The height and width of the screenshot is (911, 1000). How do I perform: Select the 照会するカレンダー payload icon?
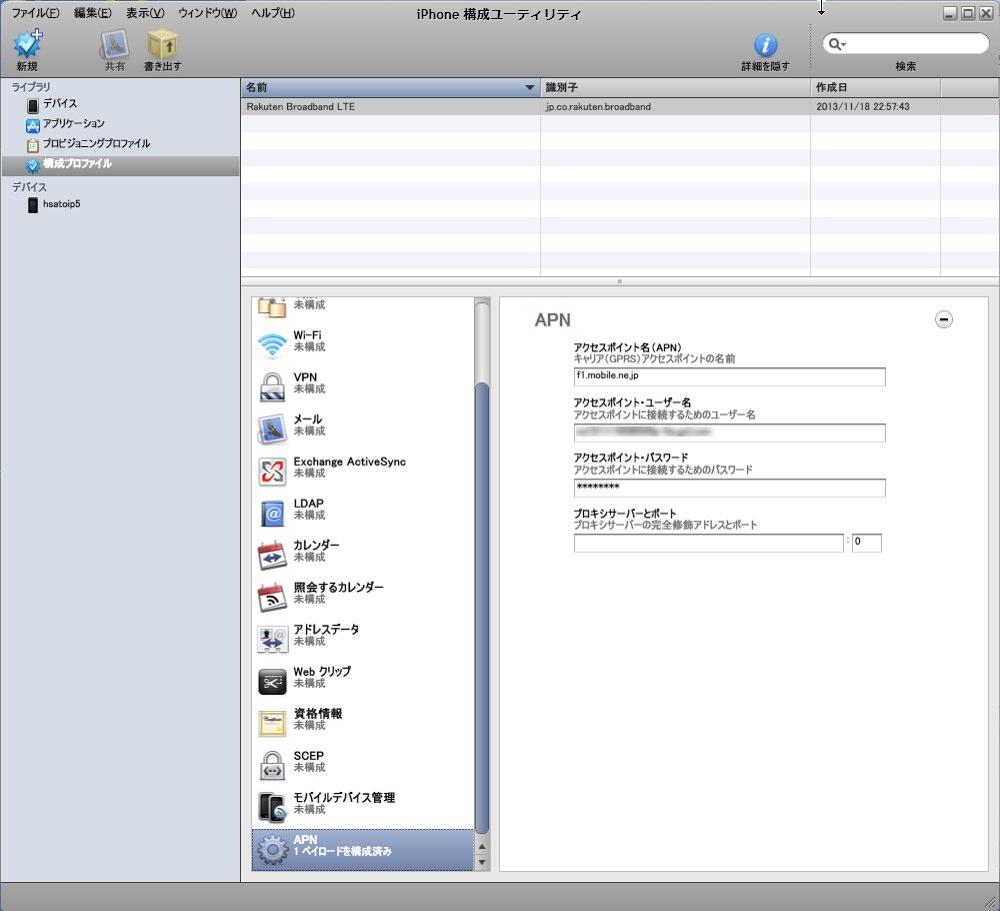coord(272,597)
